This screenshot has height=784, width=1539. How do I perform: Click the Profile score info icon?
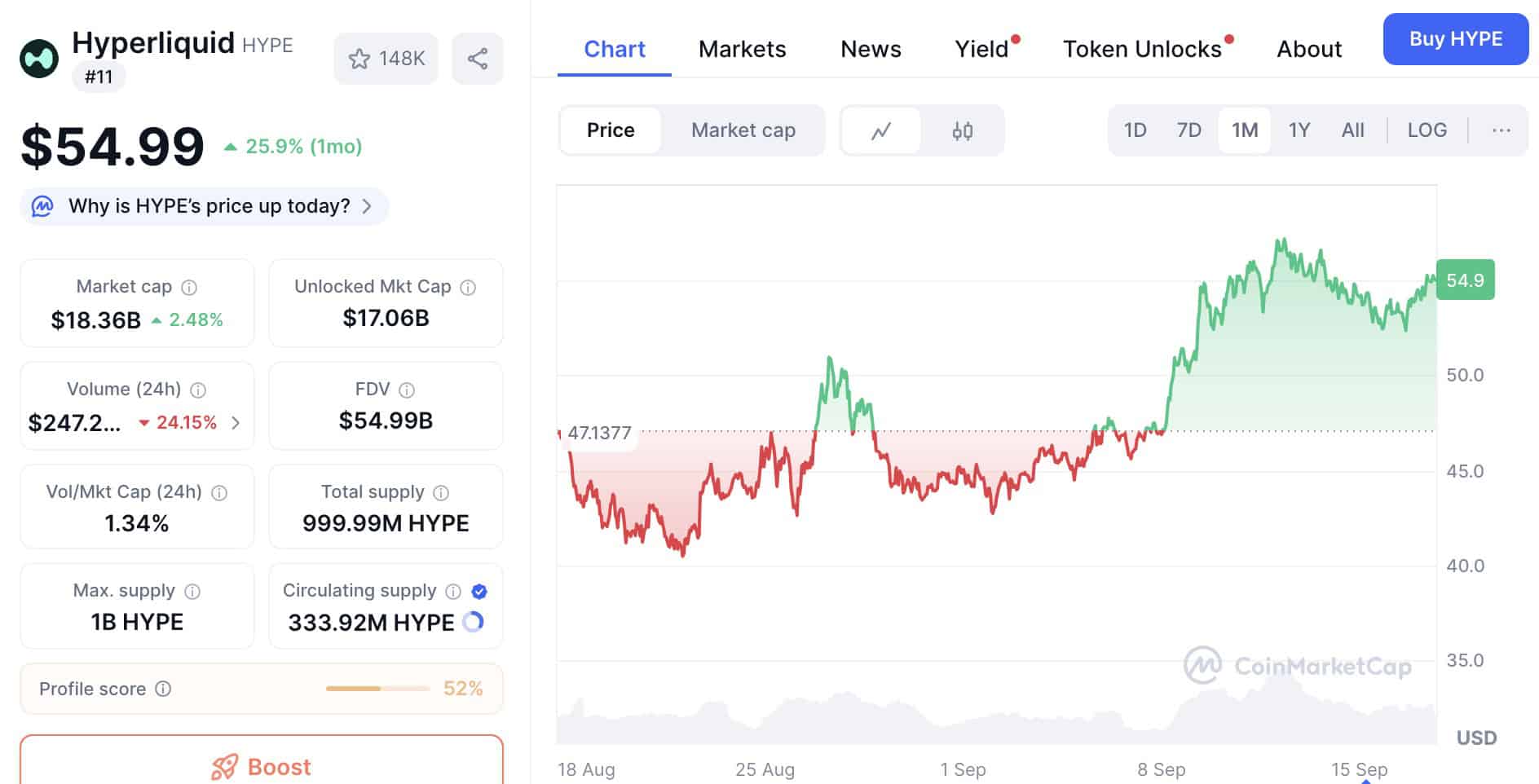pos(163,689)
